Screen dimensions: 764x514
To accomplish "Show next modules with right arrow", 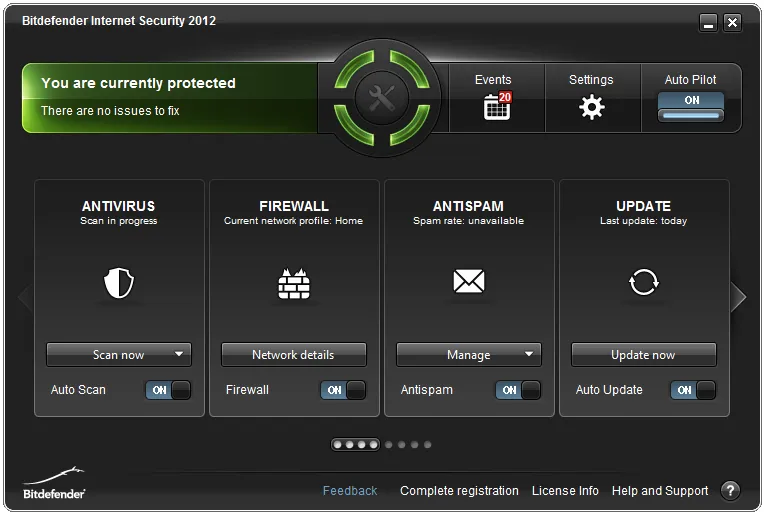I will point(739,297).
